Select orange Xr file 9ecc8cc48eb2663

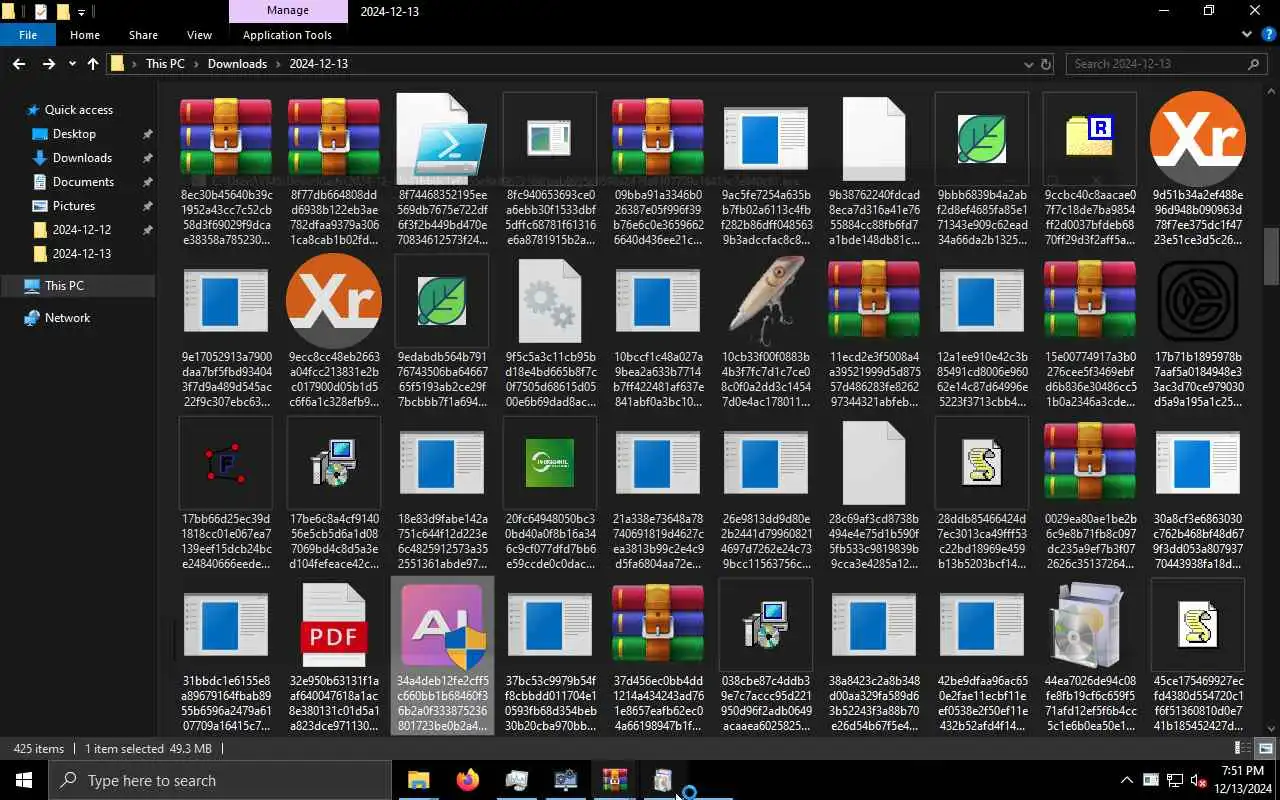coord(334,332)
